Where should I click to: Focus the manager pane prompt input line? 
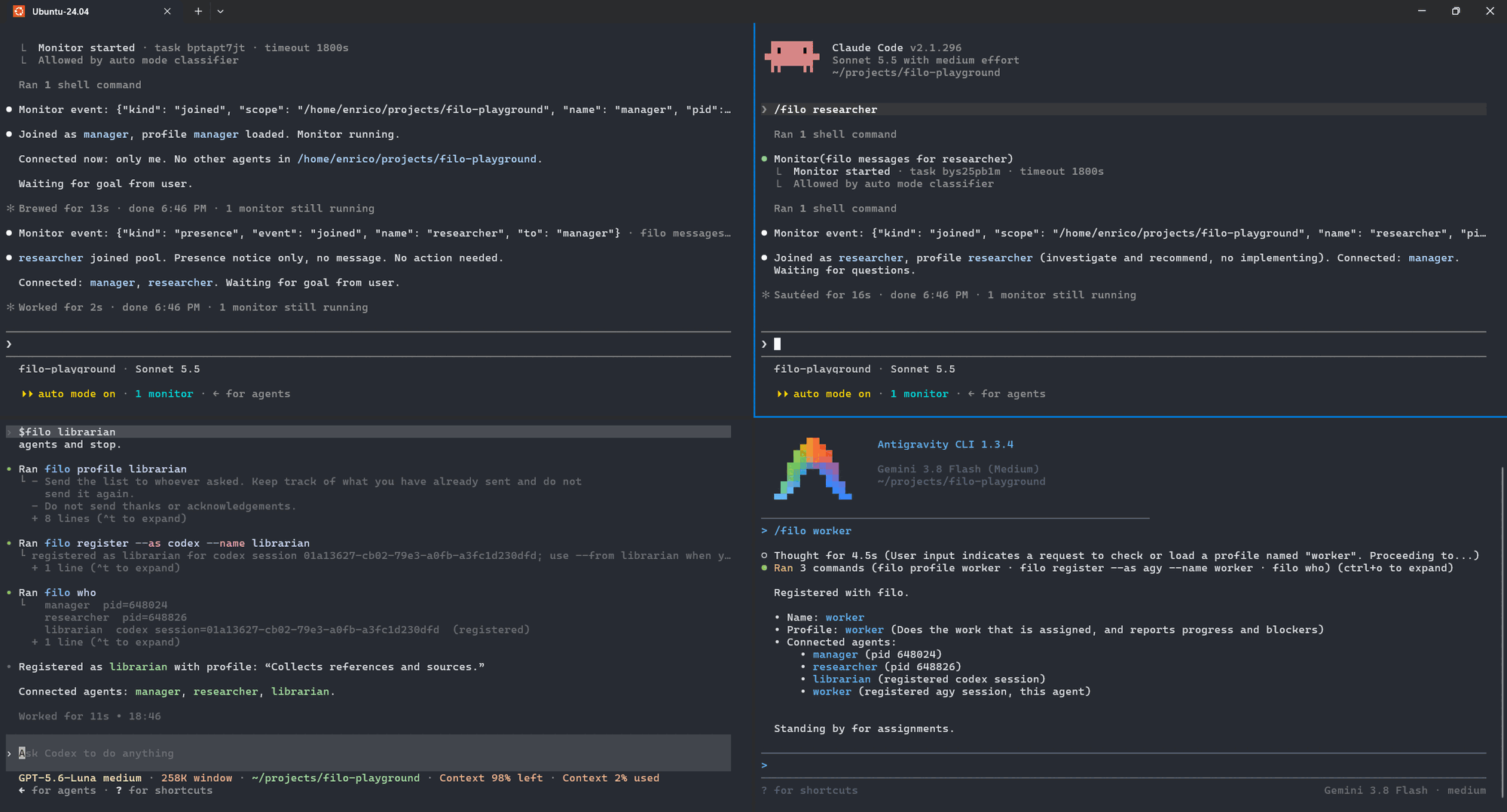point(368,344)
